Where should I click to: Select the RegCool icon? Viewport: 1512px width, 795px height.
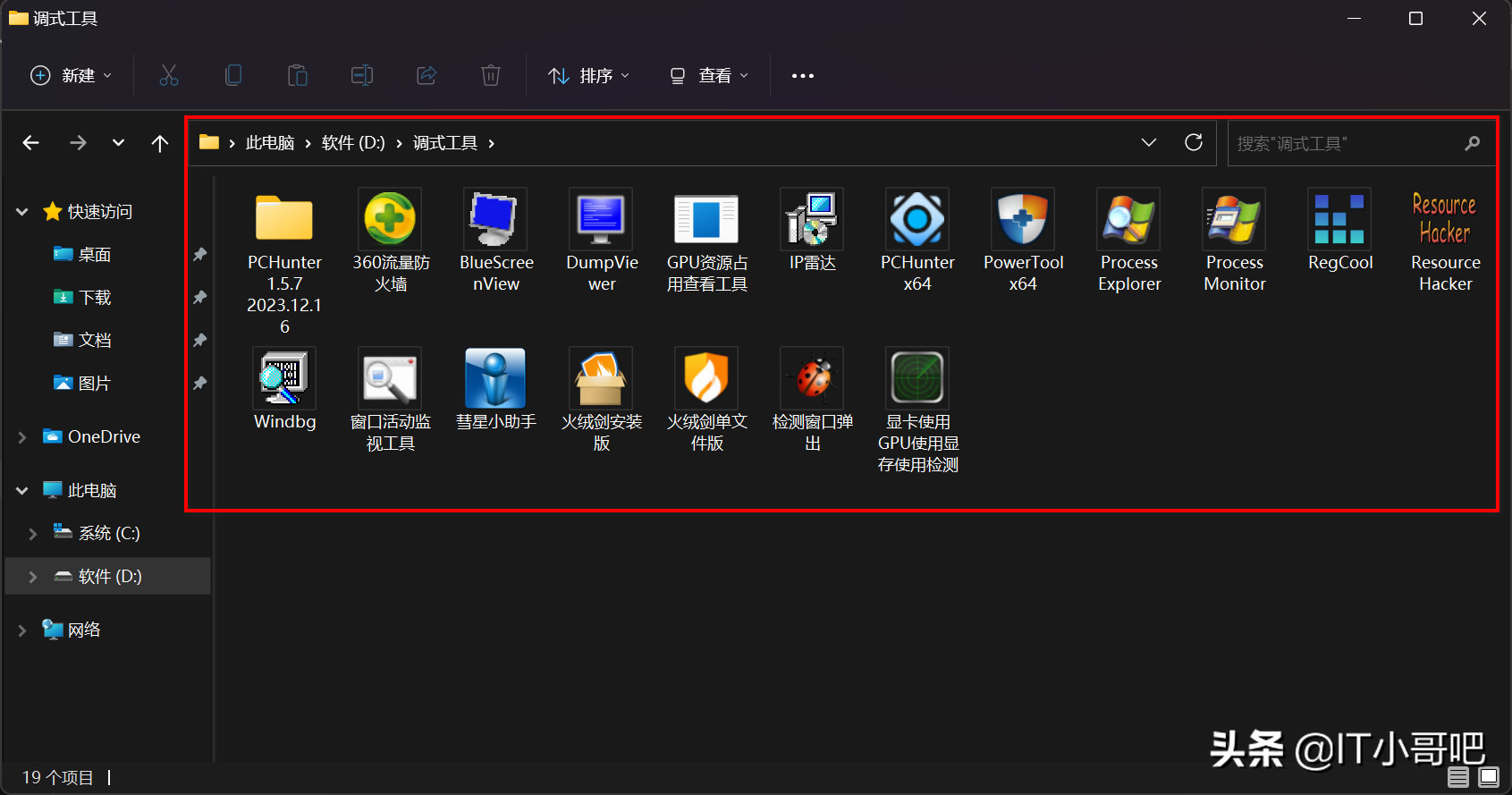point(1339,220)
